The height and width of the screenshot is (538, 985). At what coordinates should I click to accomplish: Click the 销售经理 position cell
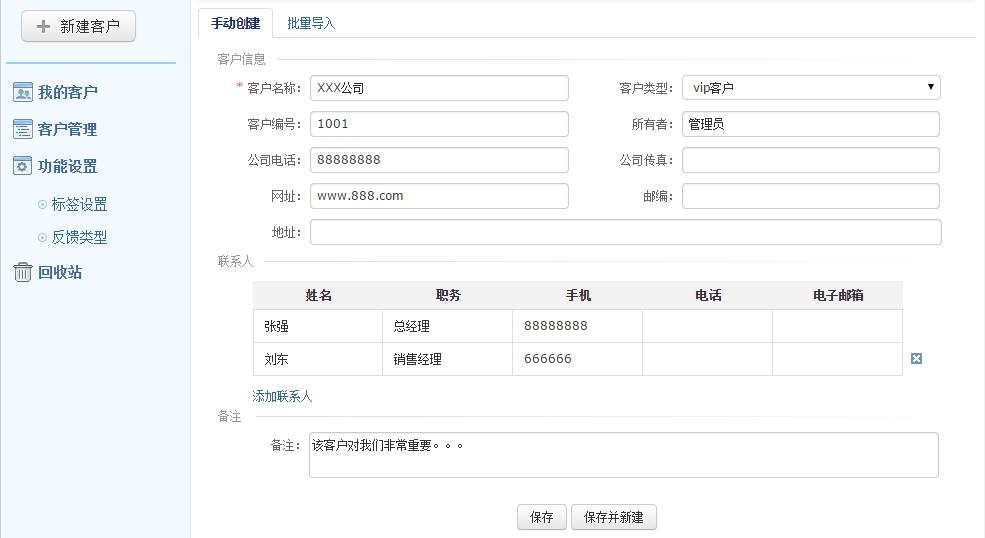pyautogui.click(x=448, y=359)
